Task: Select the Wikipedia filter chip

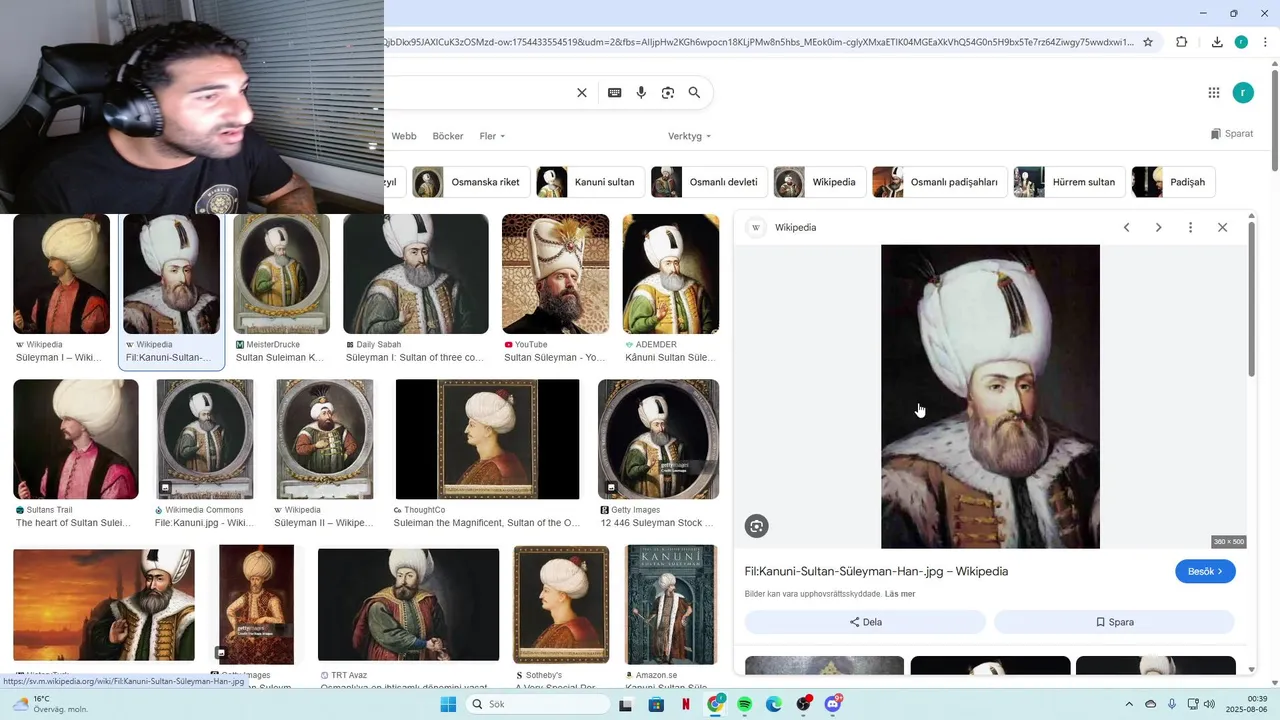Action: [819, 182]
